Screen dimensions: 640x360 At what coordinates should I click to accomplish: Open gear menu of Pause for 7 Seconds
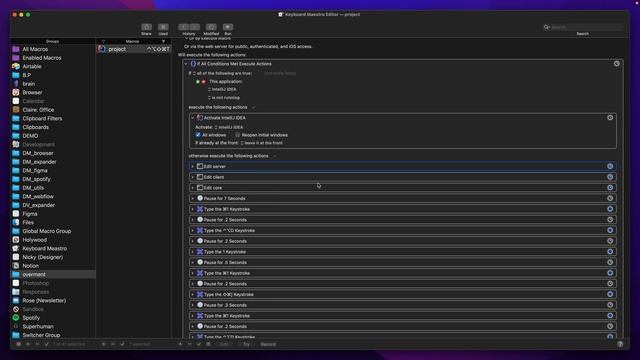(610, 198)
